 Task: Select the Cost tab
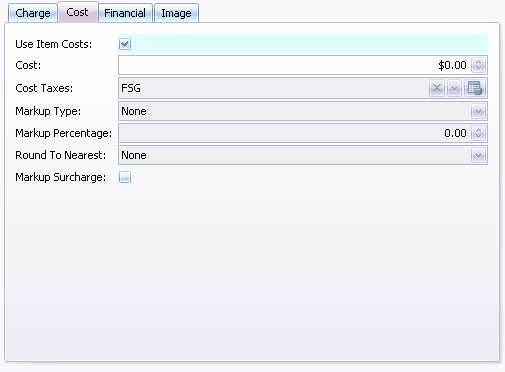coord(77,12)
